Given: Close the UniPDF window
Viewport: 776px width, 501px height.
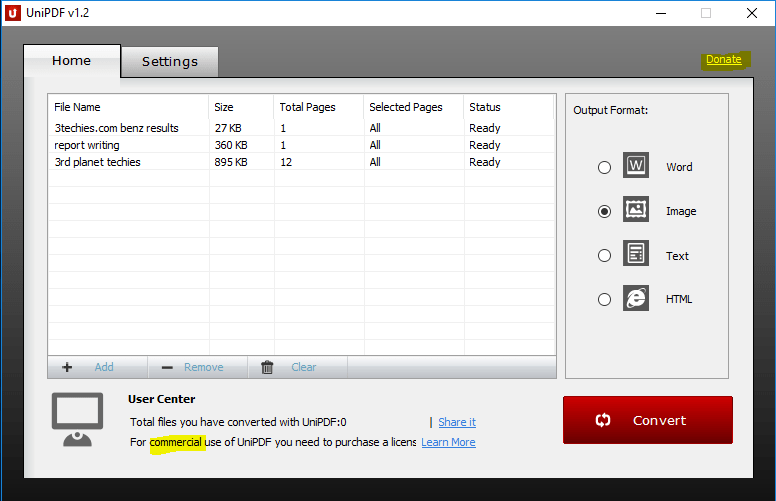Looking at the screenshot, I should pyautogui.click(x=752, y=13).
